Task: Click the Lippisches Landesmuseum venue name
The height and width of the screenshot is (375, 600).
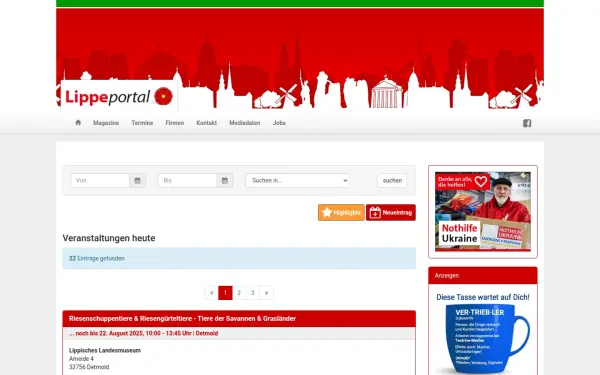Action: click(105, 350)
